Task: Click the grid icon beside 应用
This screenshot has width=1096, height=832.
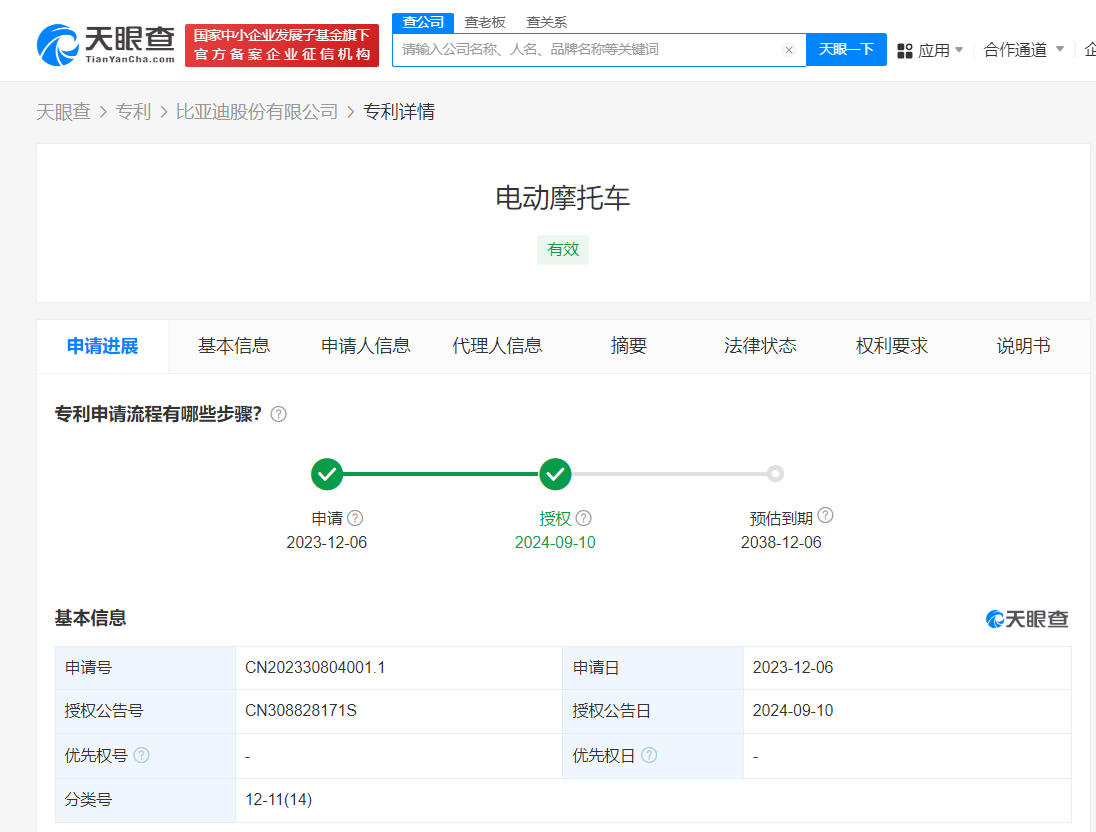Action: [903, 49]
